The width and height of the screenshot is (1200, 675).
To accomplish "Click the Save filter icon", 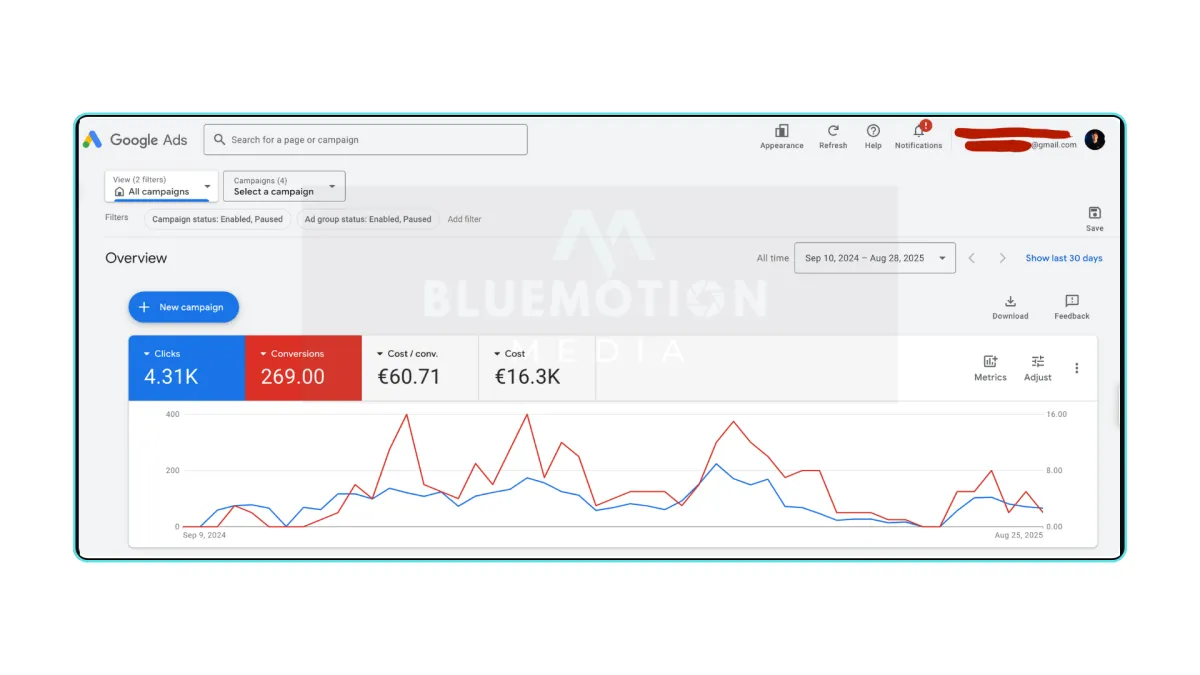I will (1094, 213).
